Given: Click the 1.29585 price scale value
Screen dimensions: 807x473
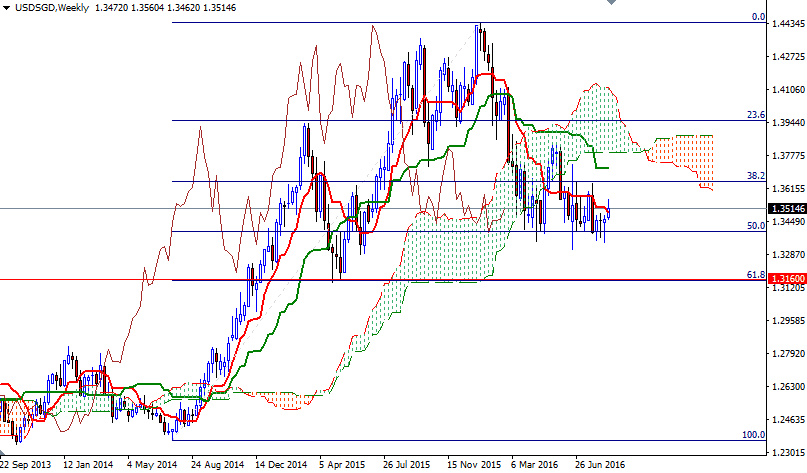Looking at the screenshot, I should 788,320.
